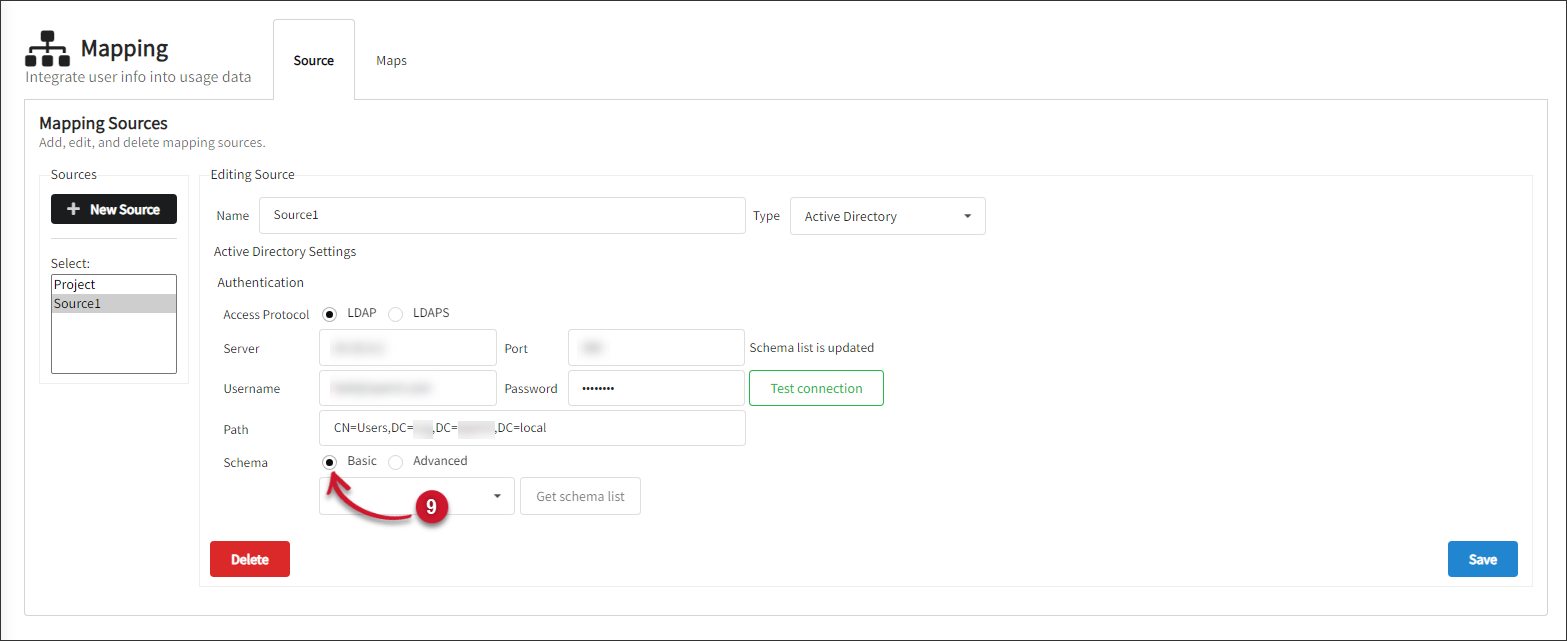Save the edited source
1567x641 pixels.
point(1482,559)
